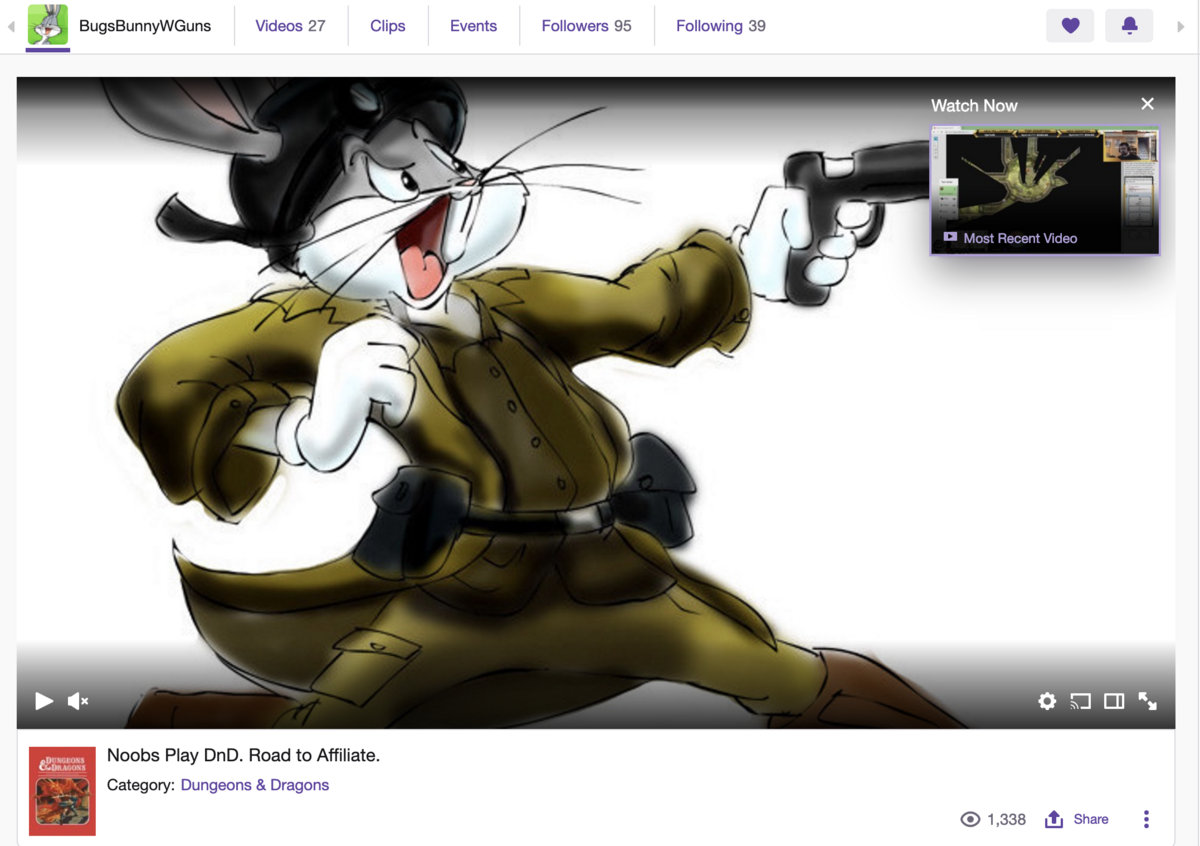Play the Most Recent Video thumbnail

pyautogui.click(x=1044, y=190)
